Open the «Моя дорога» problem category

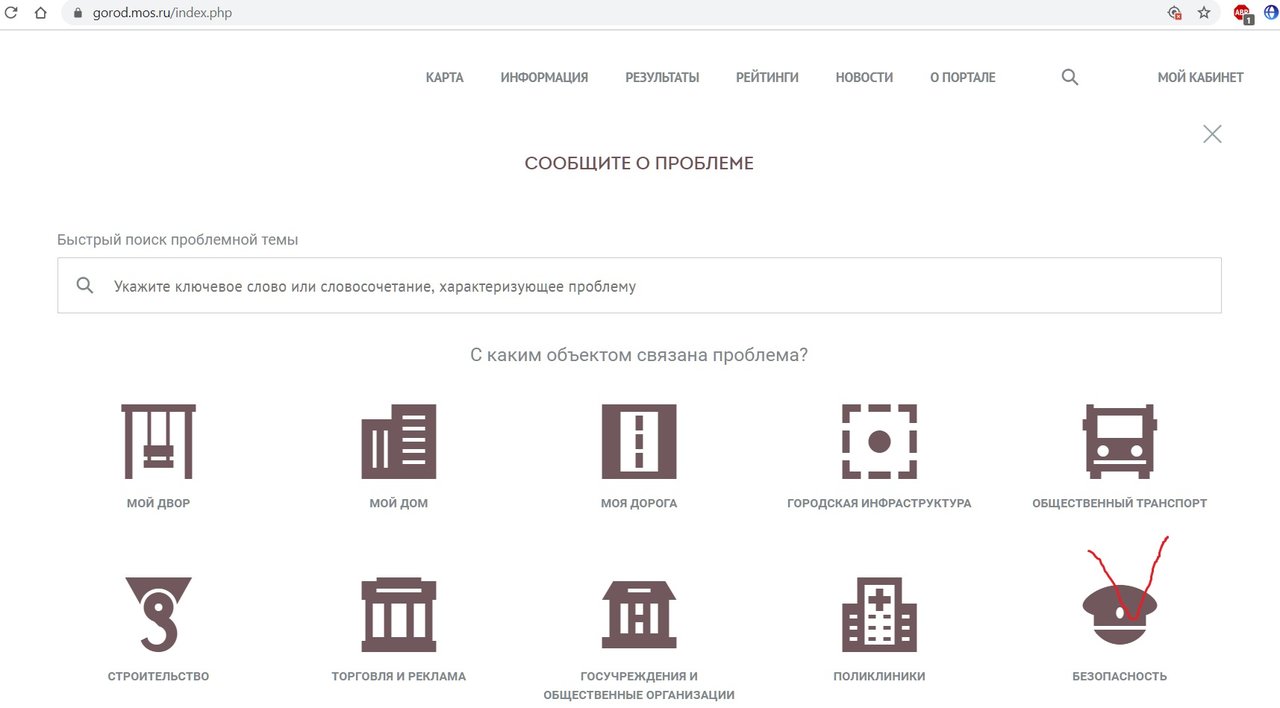pyautogui.click(x=638, y=440)
